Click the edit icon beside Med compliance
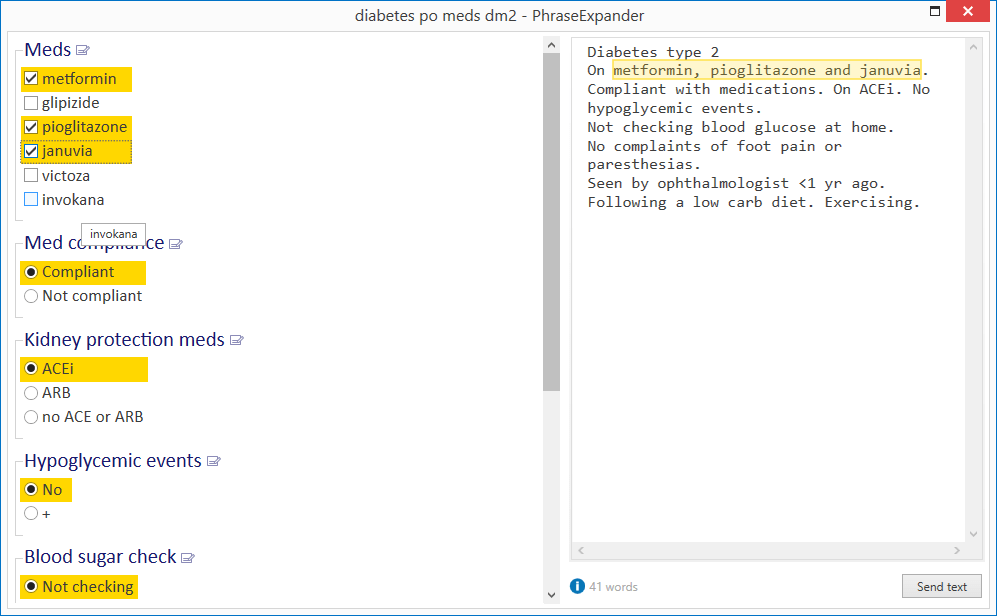The image size is (997, 616). (176, 244)
